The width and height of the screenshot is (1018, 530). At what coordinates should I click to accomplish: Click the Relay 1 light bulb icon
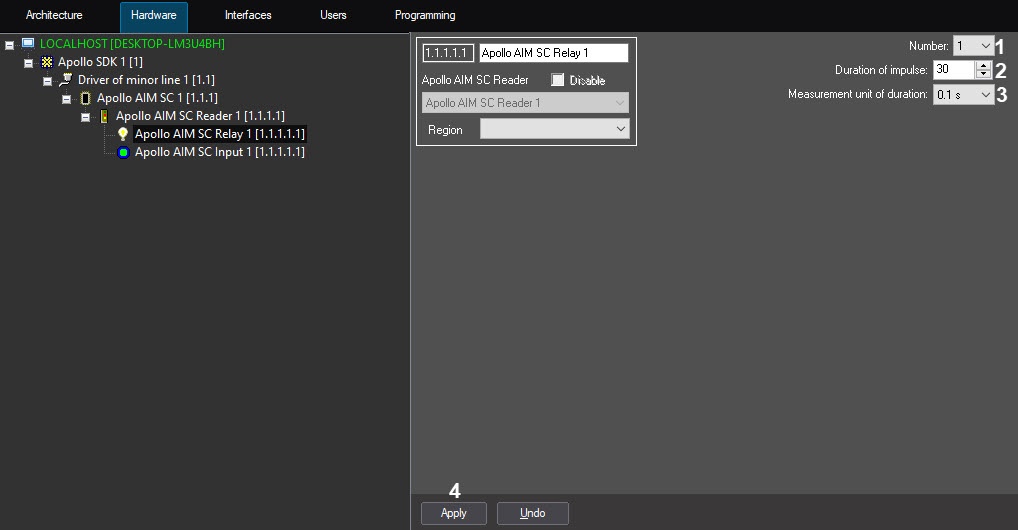tap(123, 134)
